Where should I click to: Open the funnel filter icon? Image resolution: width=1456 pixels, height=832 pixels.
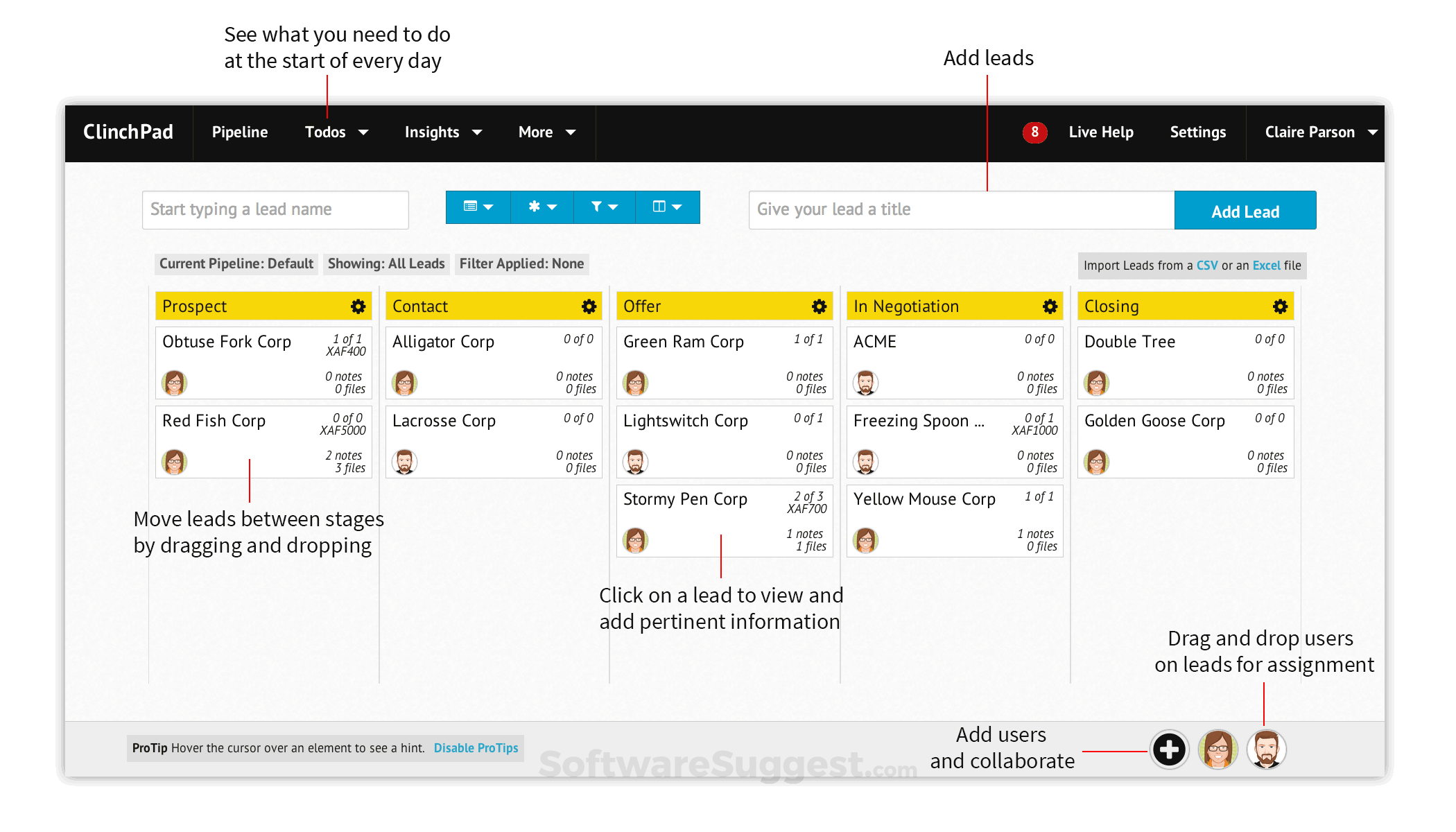click(x=604, y=207)
